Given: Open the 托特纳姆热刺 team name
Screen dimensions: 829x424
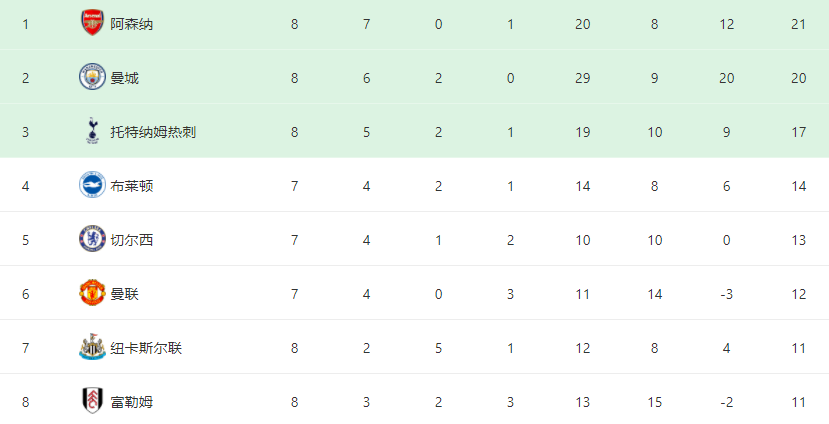Looking at the screenshot, I should [153, 132].
